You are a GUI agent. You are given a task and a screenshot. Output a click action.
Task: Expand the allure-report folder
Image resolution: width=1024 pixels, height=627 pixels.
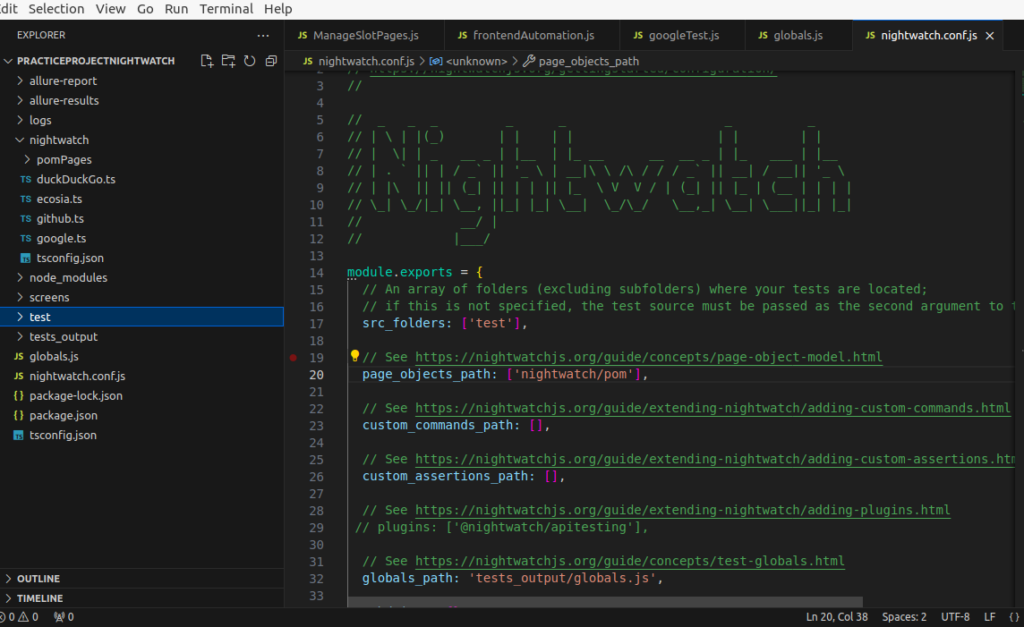coord(63,81)
